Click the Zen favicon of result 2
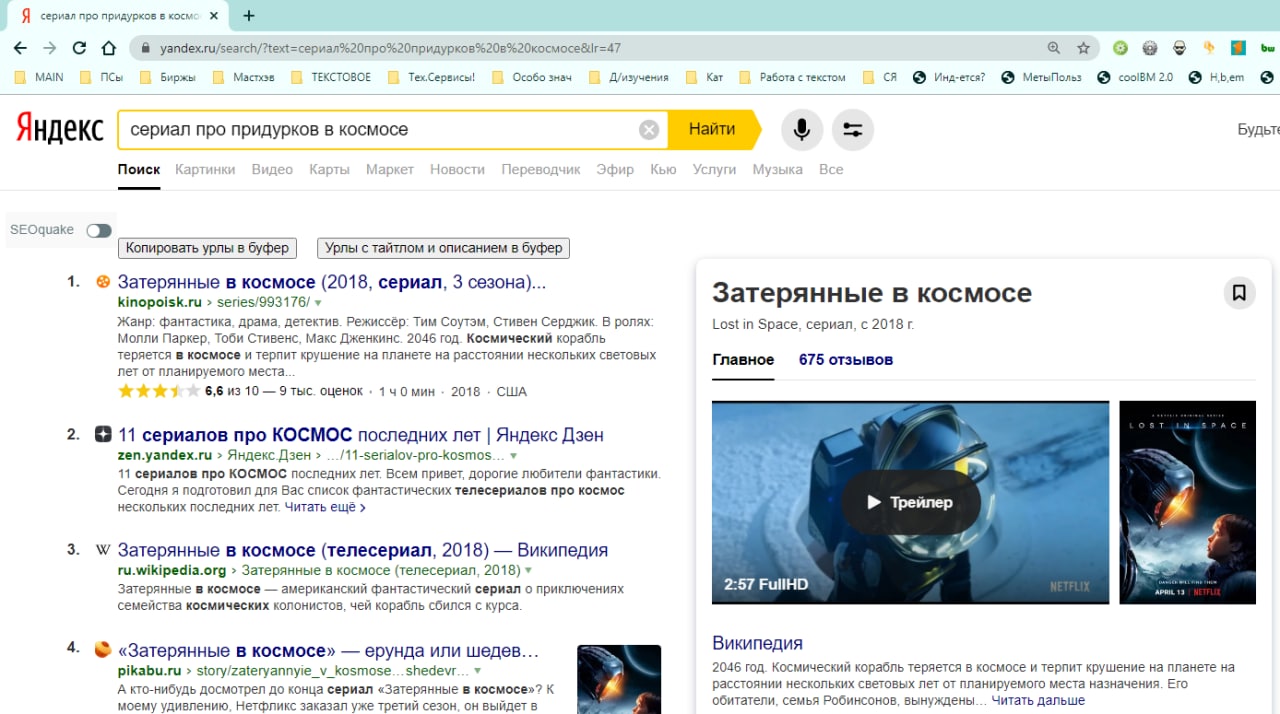 [102, 435]
